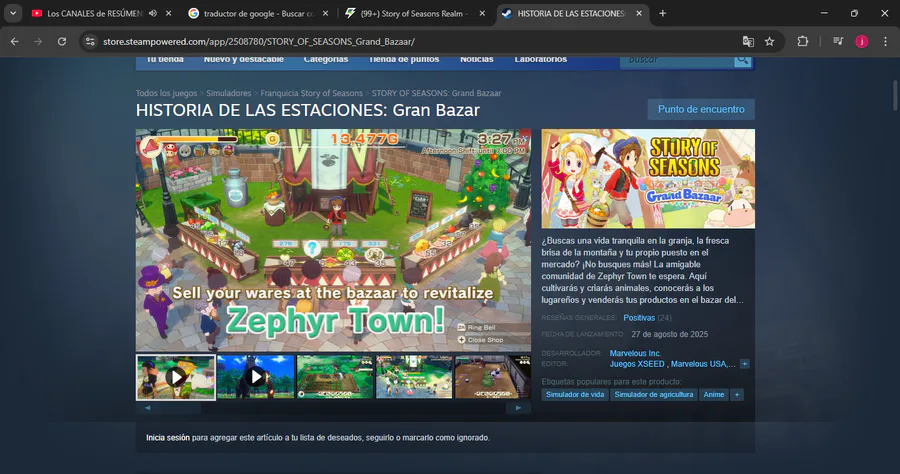Go forward to the next page
The height and width of the screenshot is (474, 900).
(38, 41)
